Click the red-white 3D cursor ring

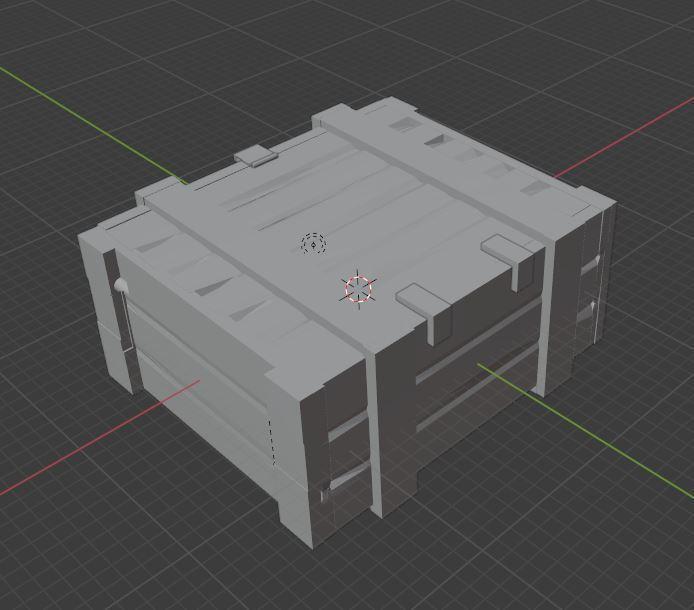click(x=359, y=288)
